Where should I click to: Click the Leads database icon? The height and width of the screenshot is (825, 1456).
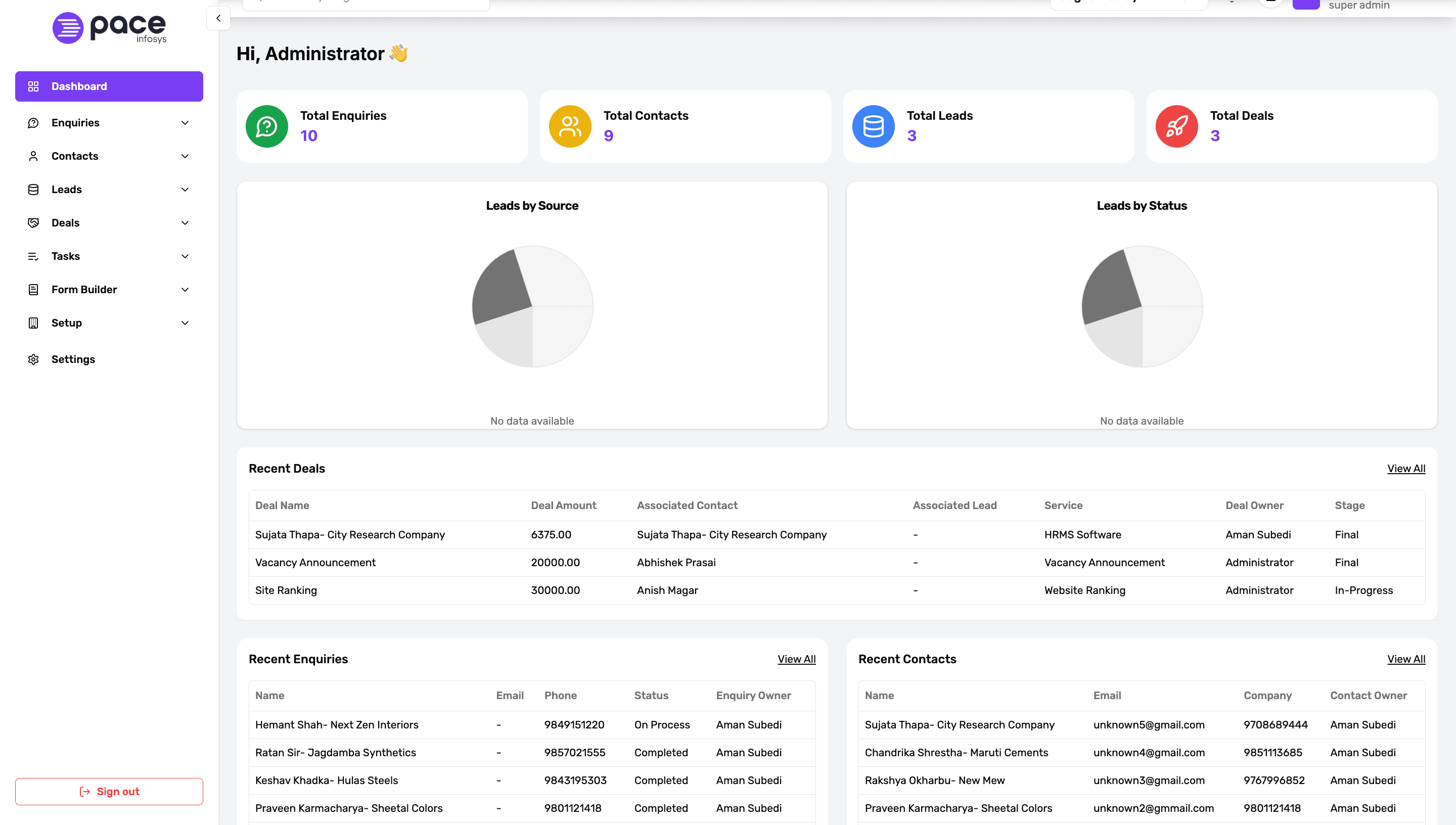pyautogui.click(x=33, y=189)
